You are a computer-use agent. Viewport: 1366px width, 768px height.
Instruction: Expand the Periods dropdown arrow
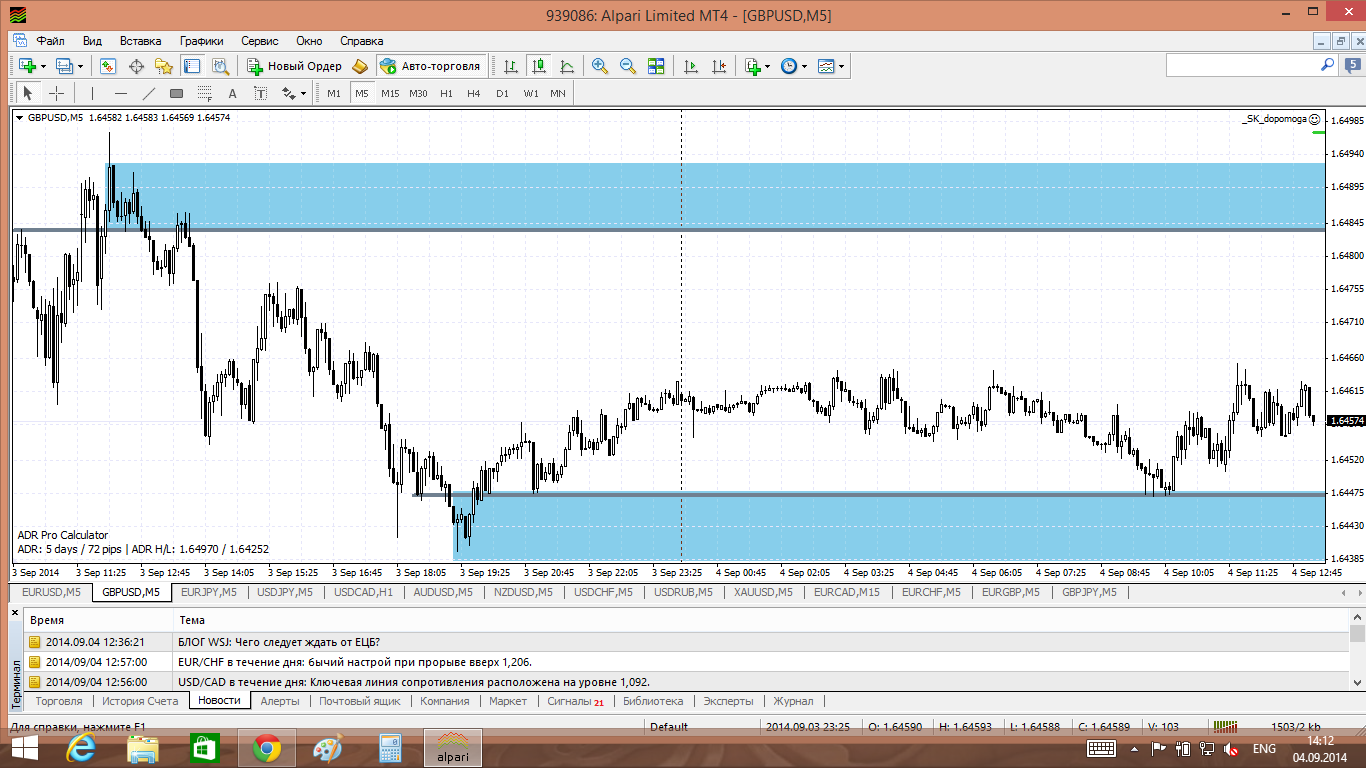[x=803, y=66]
